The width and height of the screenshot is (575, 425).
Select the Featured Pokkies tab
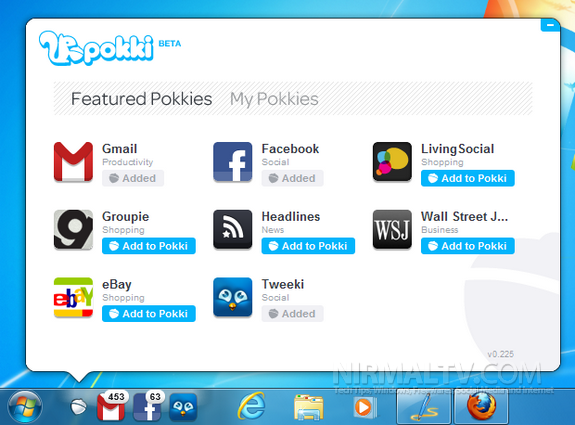pos(142,99)
